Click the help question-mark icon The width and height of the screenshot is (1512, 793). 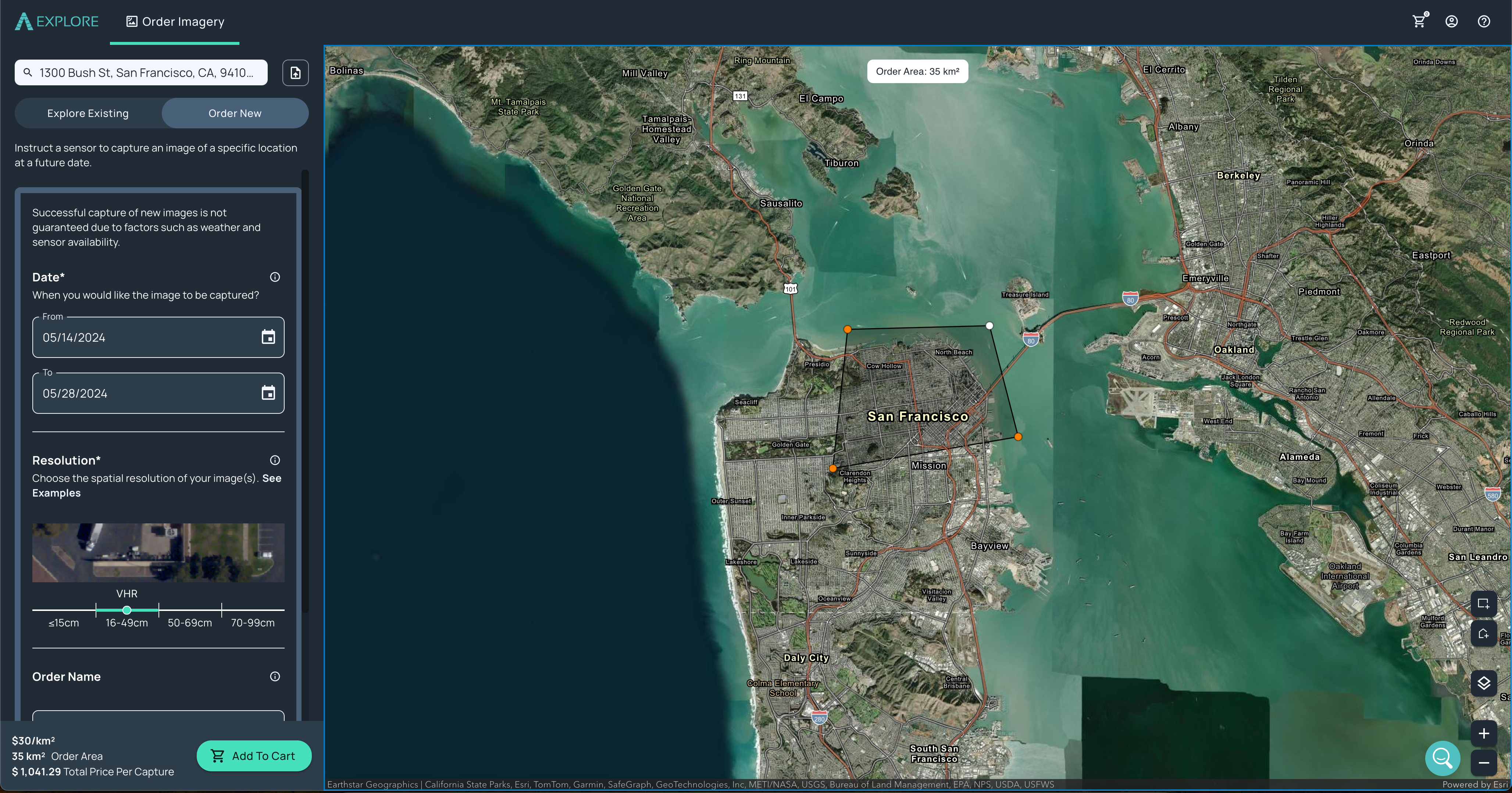[x=1484, y=21]
